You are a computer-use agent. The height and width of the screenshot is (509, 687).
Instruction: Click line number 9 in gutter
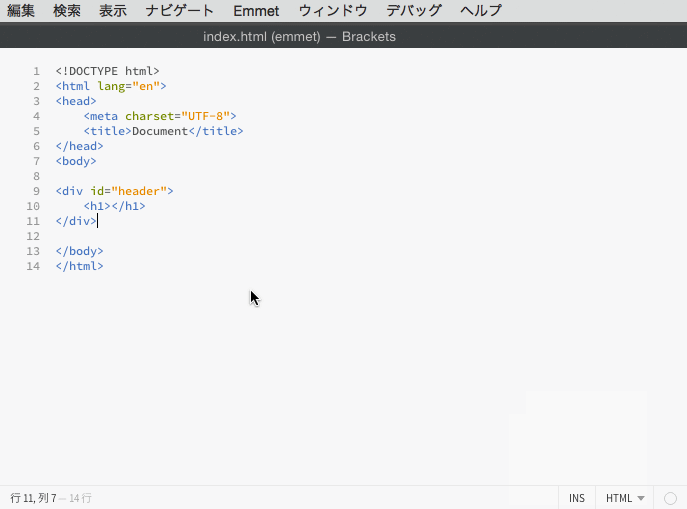(x=36, y=191)
